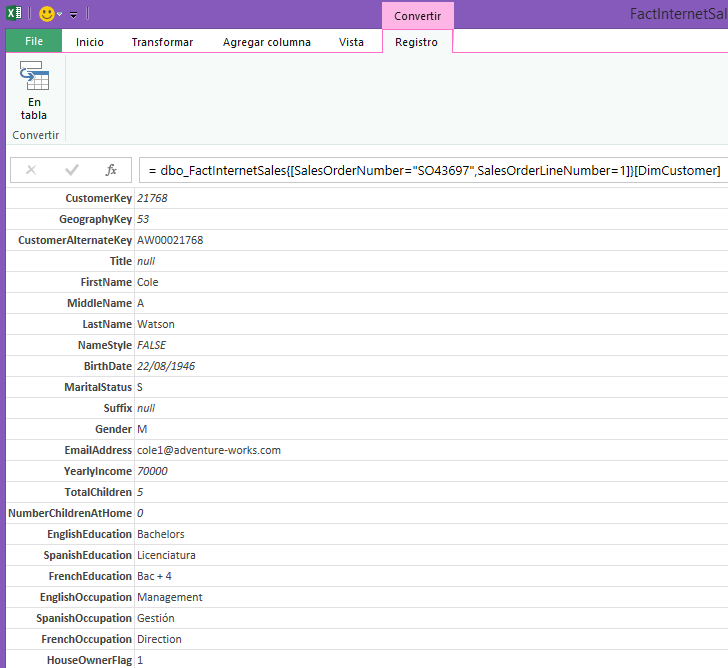Confirm the formula with checkmark icon
The image size is (728, 668).
pyautogui.click(x=71, y=170)
